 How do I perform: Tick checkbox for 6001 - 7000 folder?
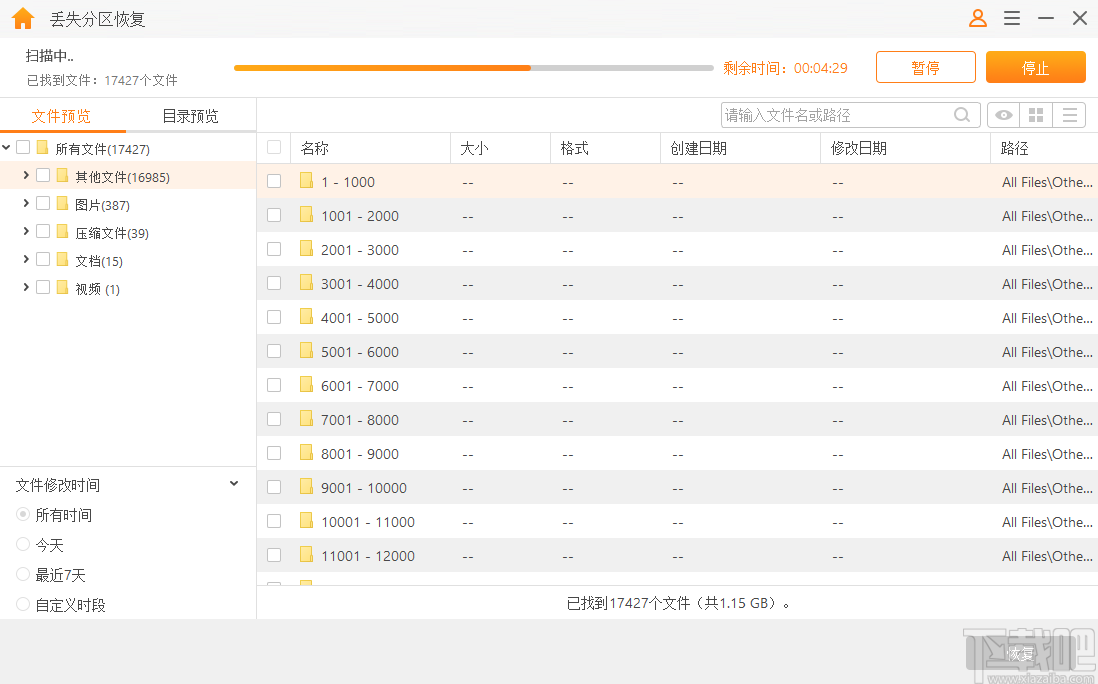pos(274,385)
